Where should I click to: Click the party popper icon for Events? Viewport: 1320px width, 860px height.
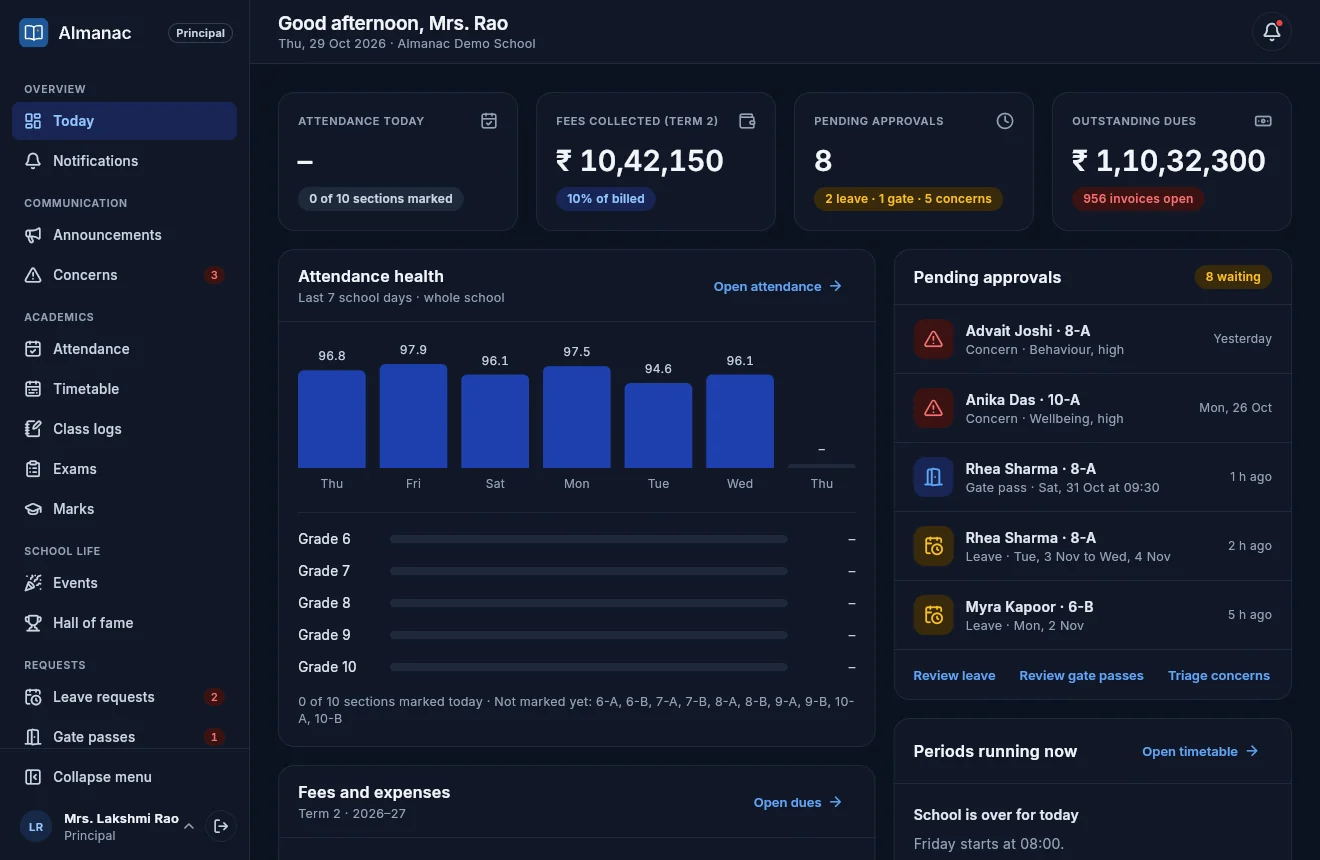(33, 583)
